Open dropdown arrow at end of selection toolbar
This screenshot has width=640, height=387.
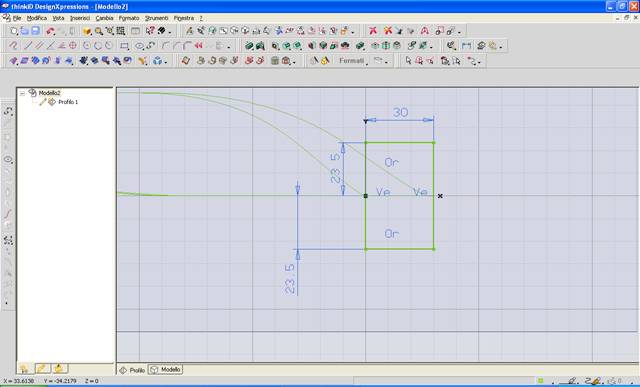[480, 62]
